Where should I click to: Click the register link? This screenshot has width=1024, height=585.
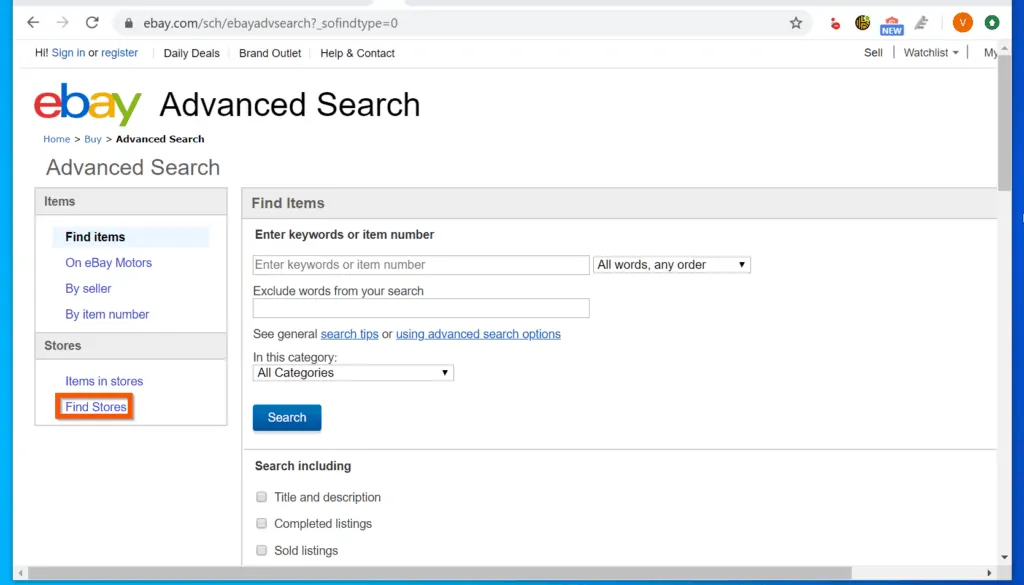click(x=120, y=53)
